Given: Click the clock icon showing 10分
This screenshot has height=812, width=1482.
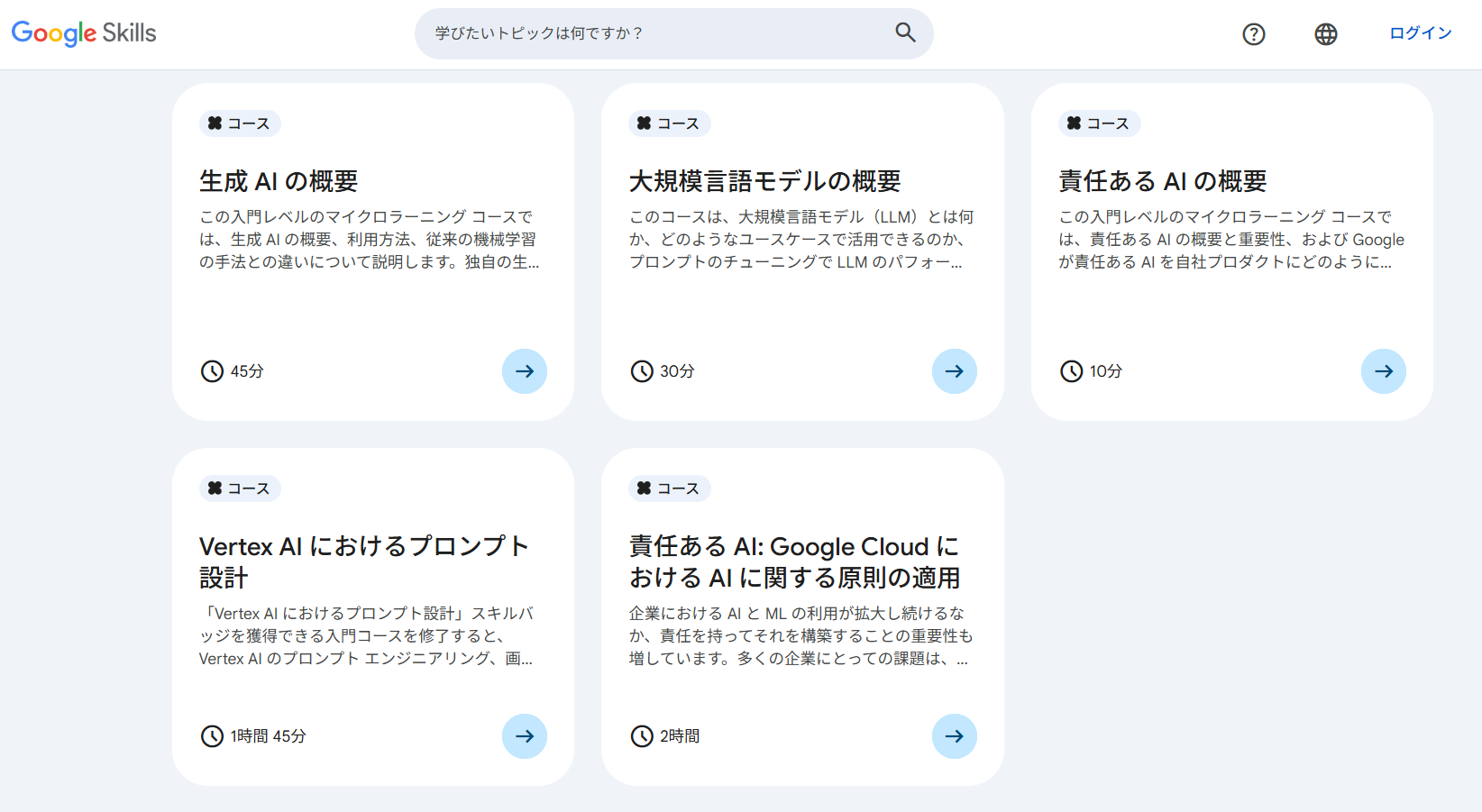Looking at the screenshot, I should pyautogui.click(x=1071, y=370).
